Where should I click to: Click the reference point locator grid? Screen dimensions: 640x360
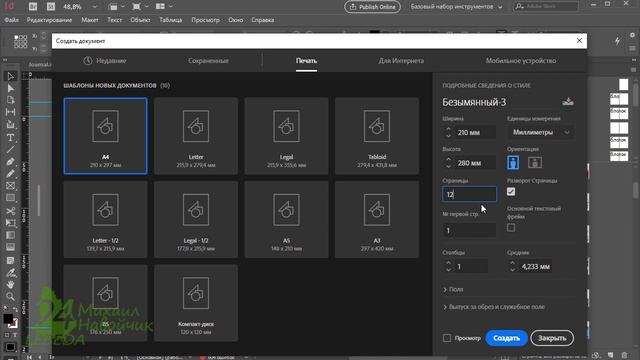click(20, 41)
